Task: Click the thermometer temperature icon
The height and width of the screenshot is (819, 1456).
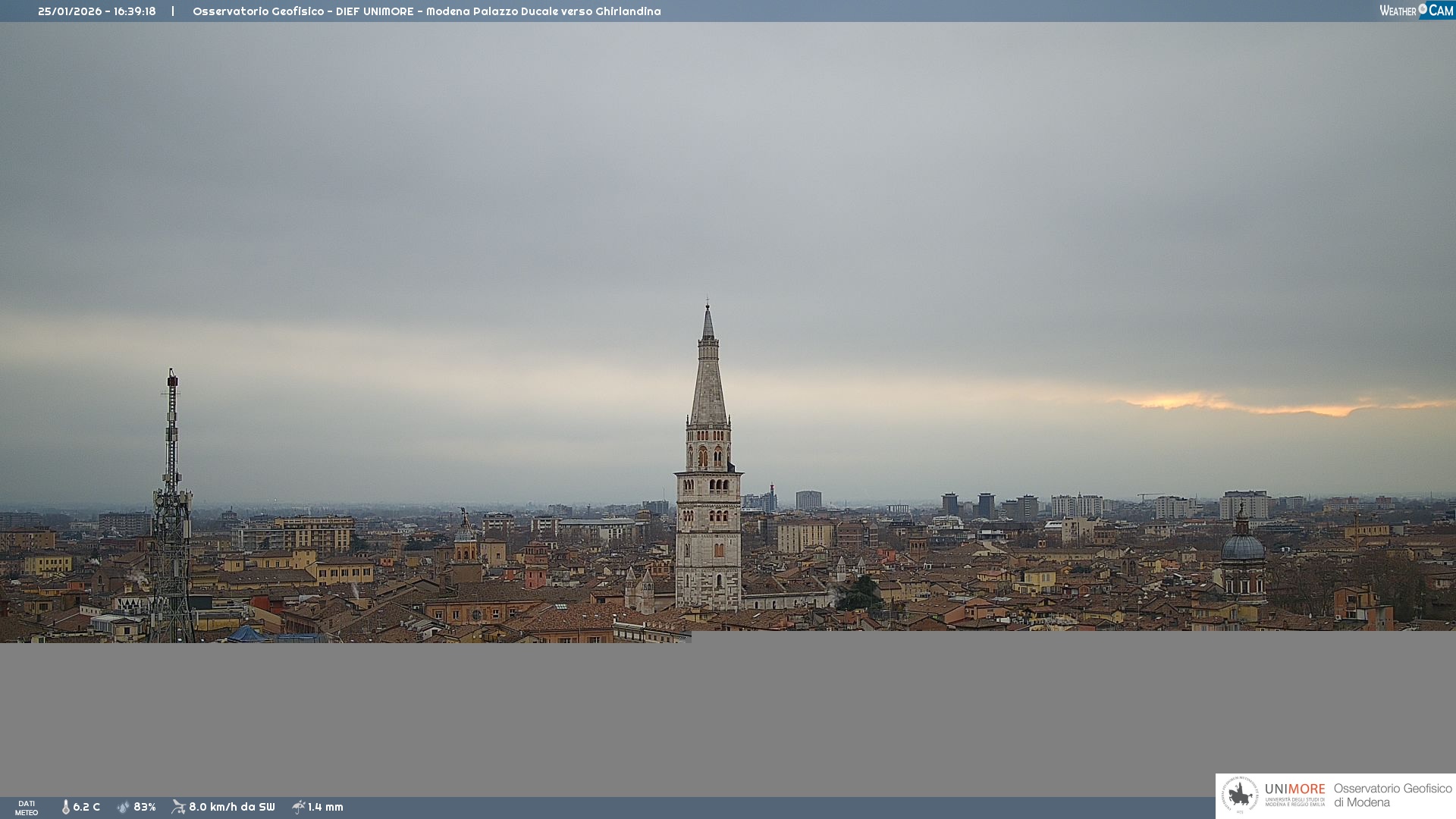Action: click(65, 807)
